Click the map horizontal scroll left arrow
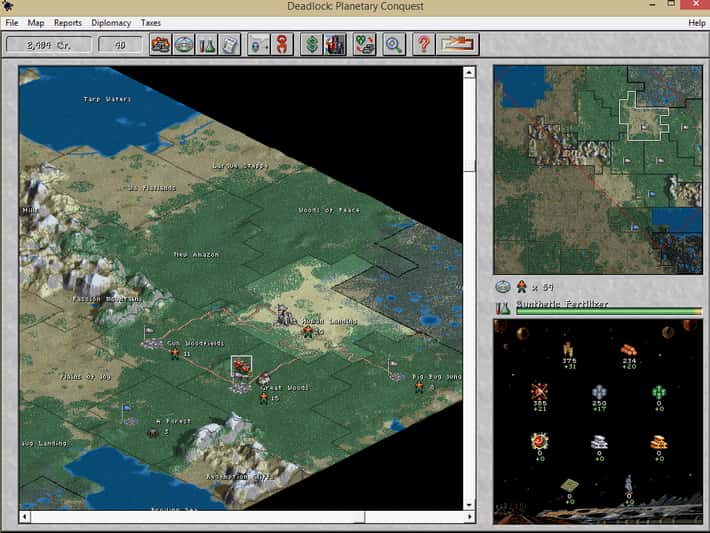This screenshot has width=710, height=533. pos(25,516)
